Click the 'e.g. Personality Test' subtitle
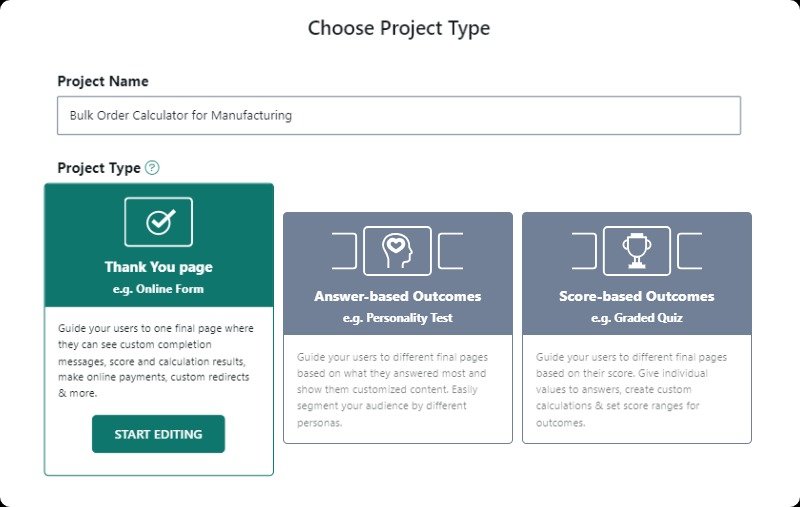 pyautogui.click(x=397, y=318)
